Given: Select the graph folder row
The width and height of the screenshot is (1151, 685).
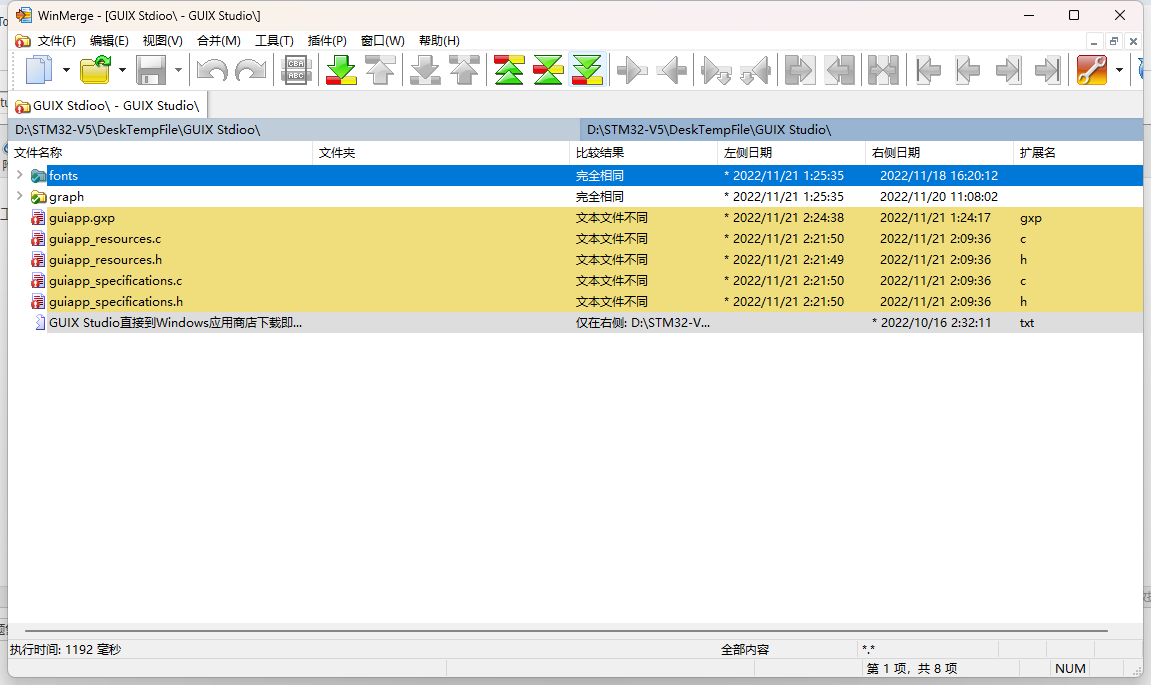Looking at the screenshot, I should [576, 197].
